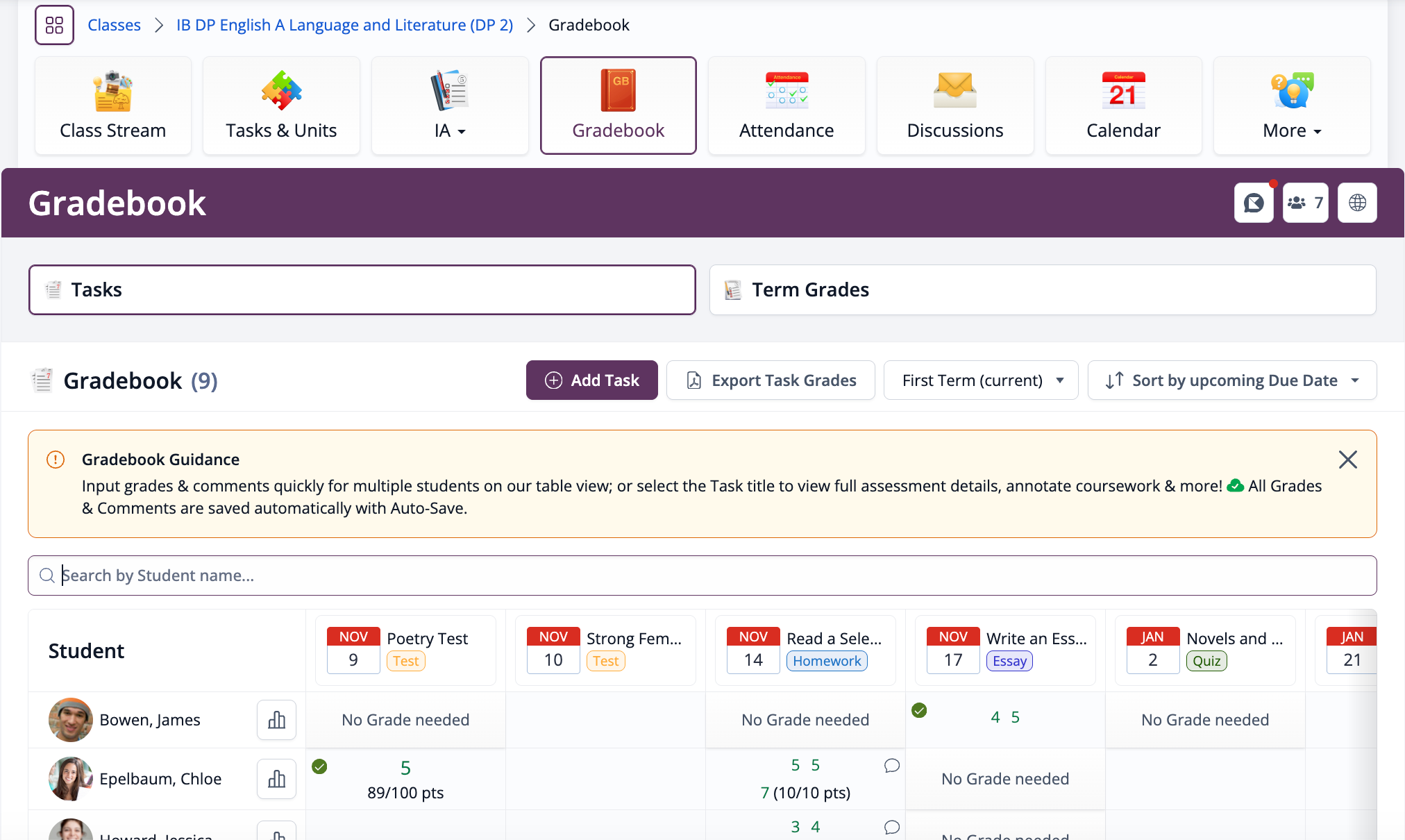Image resolution: width=1405 pixels, height=840 pixels.
Task: Go to Tasks & Units
Action: (281, 106)
